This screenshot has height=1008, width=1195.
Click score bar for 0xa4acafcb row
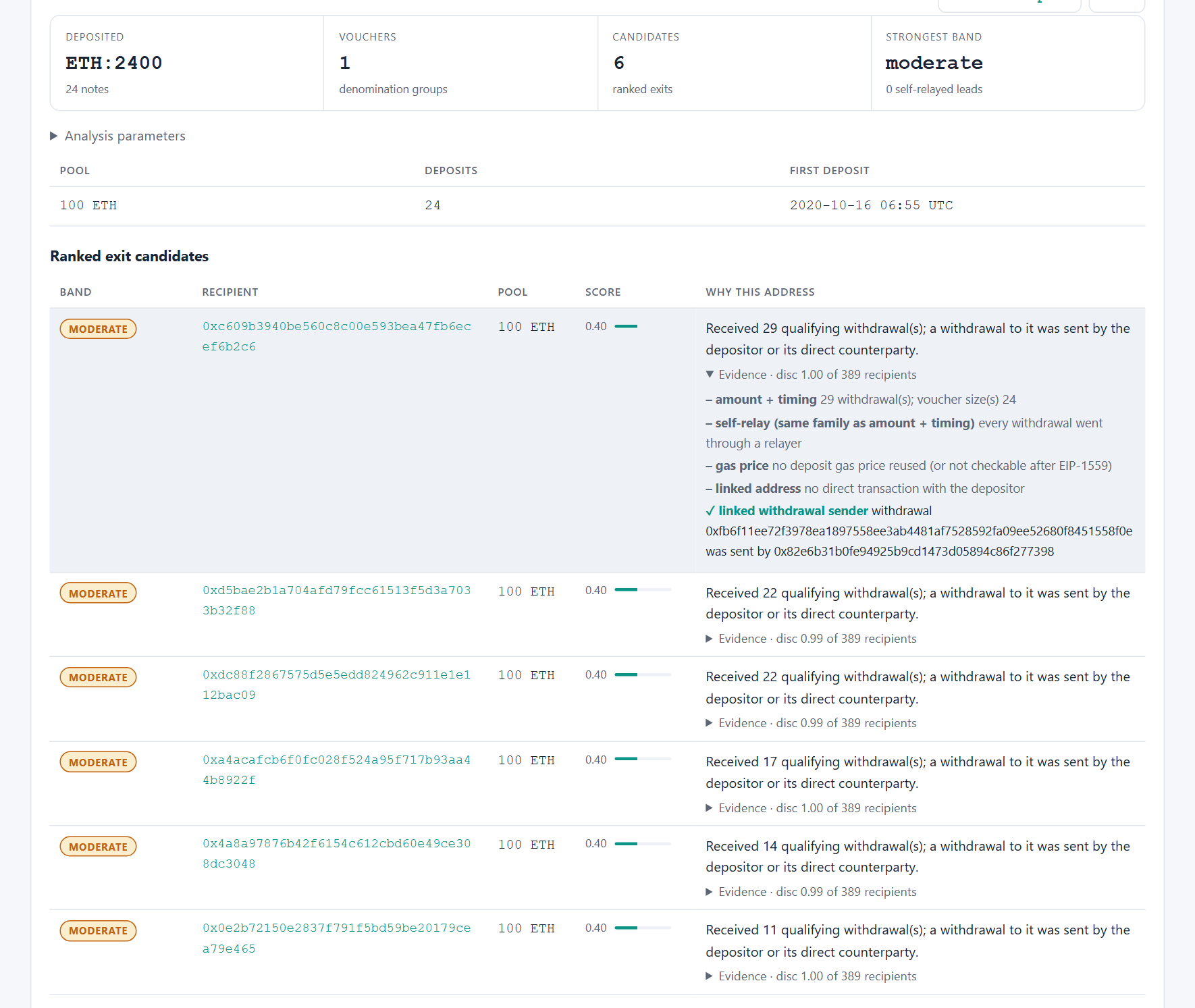pos(643,760)
